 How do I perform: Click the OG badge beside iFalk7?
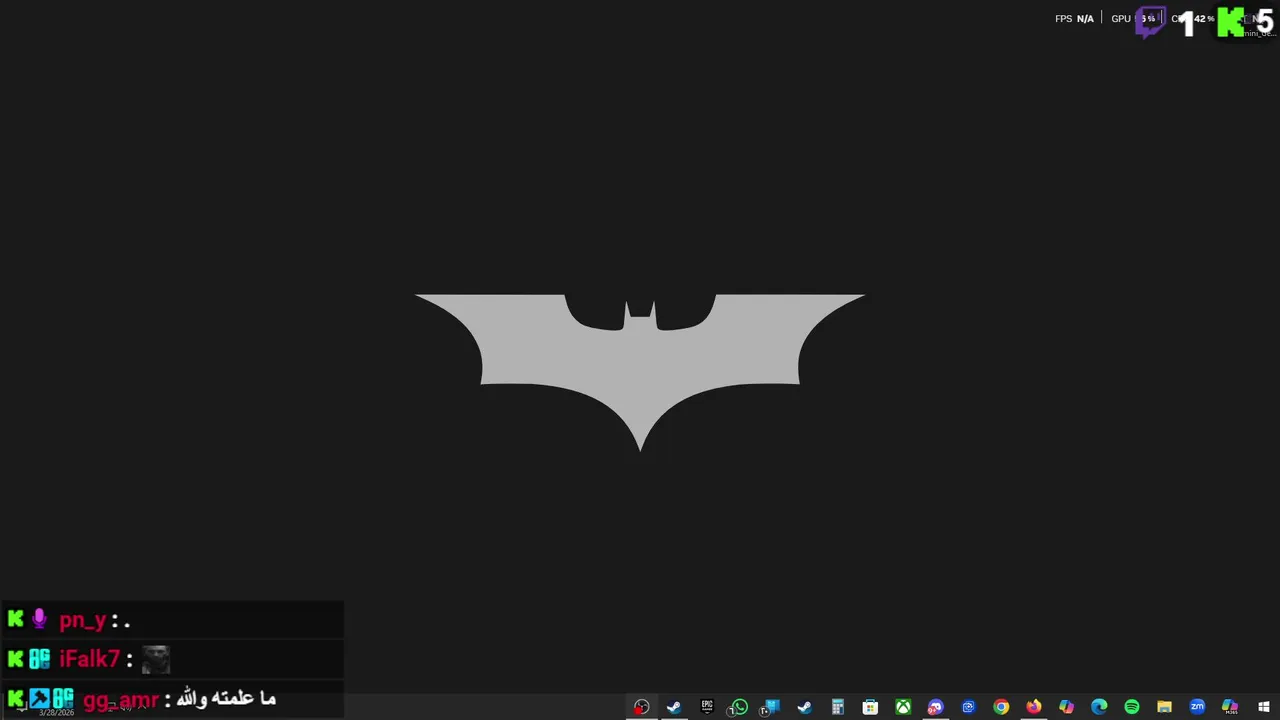tap(39, 658)
